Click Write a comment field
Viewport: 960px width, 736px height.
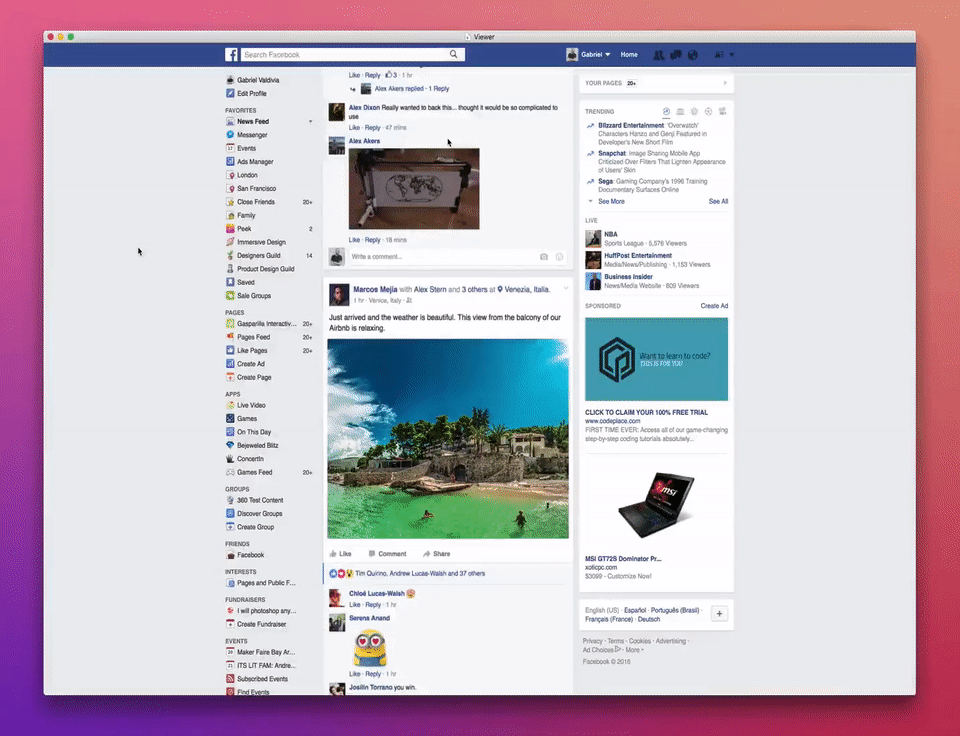(442, 257)
